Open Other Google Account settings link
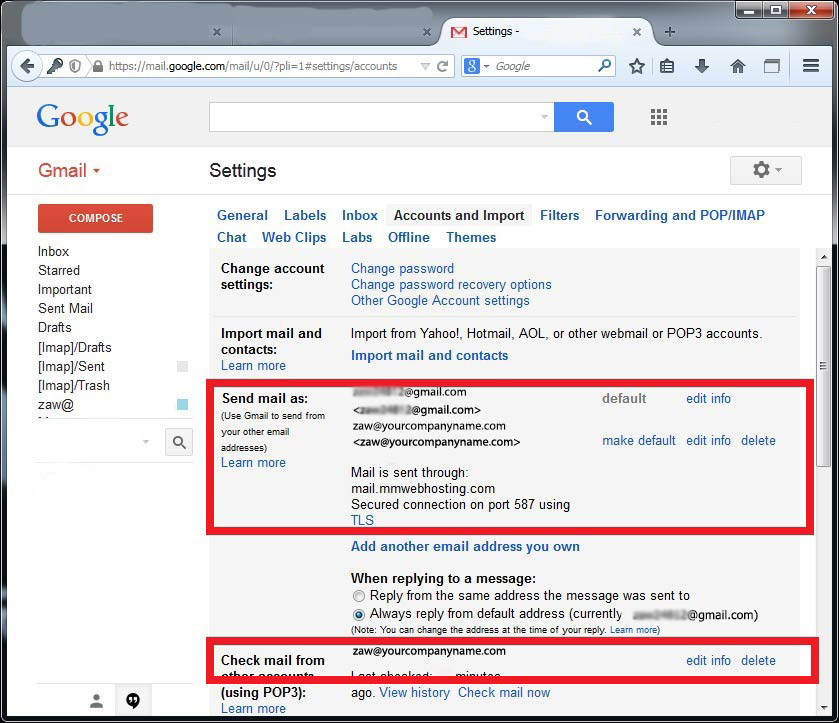 [440, 300]
